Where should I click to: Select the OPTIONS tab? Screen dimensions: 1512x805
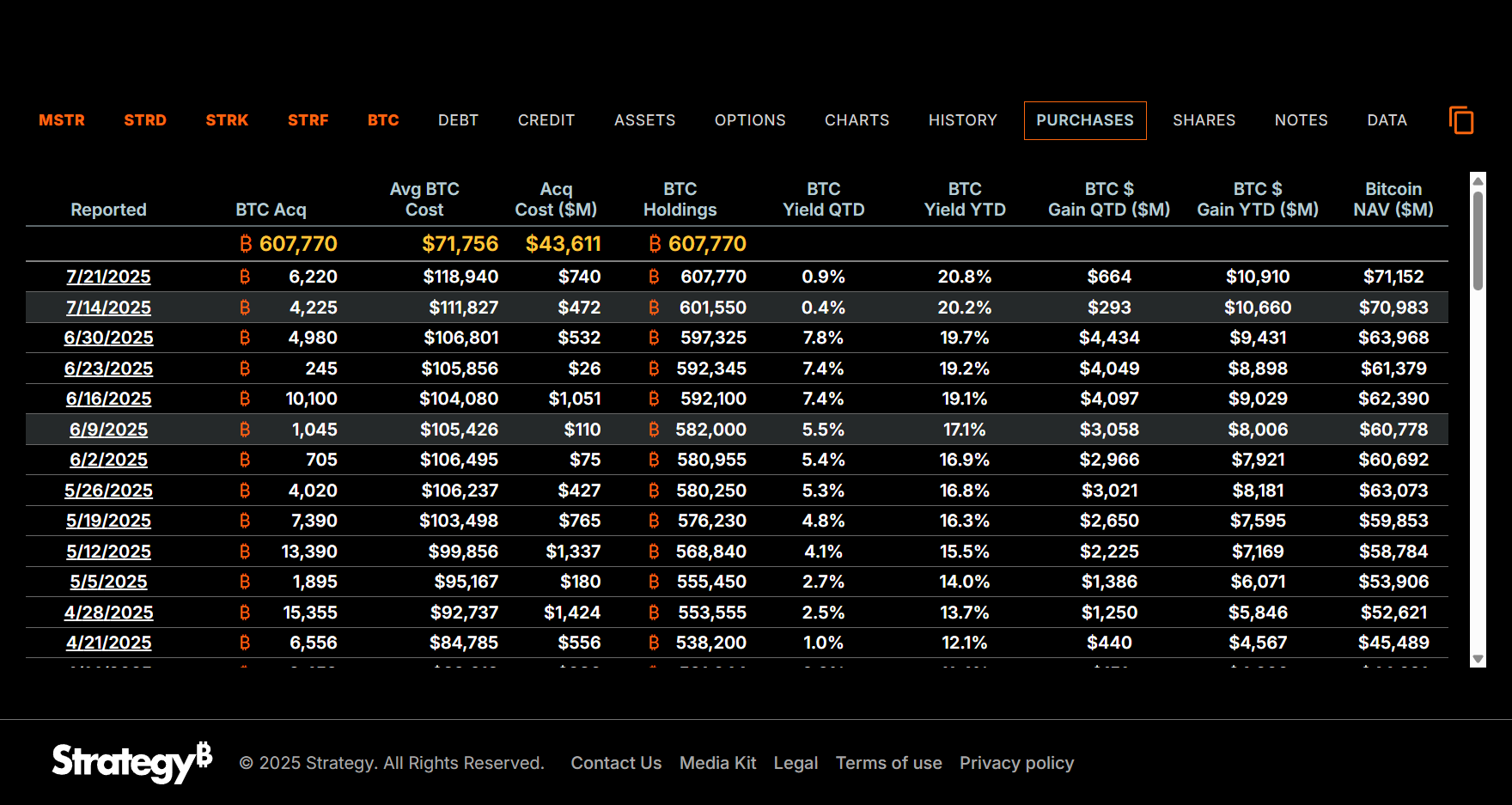pyautogui.click(x=750, y=120)
